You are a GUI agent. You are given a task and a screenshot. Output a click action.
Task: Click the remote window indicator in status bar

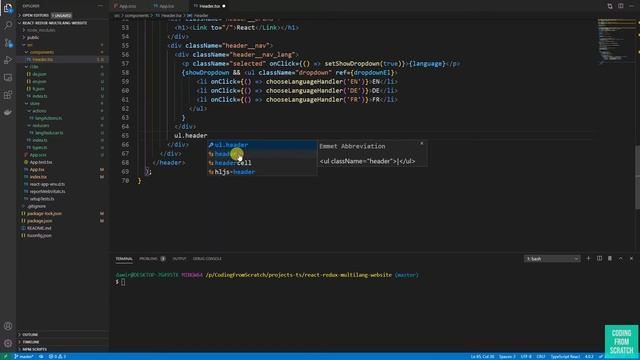pyautogui.click(x=5, y=356)
